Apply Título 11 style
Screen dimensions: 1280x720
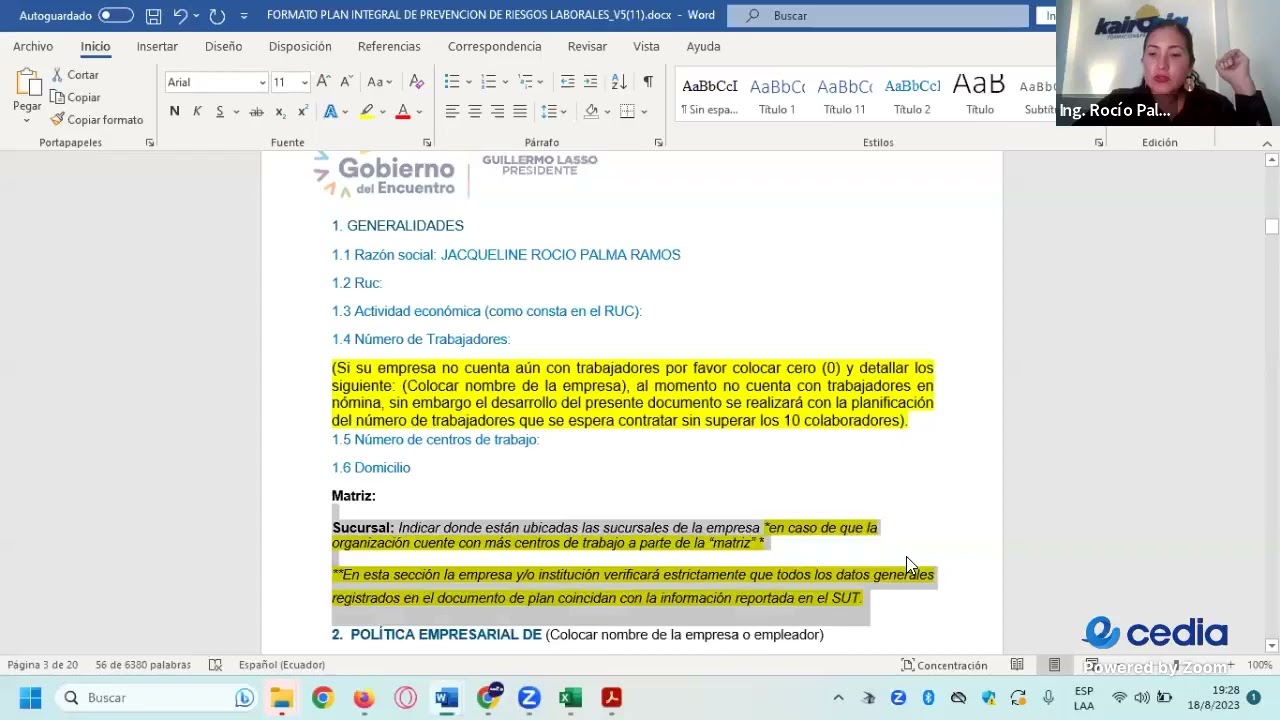pos(845,96)
